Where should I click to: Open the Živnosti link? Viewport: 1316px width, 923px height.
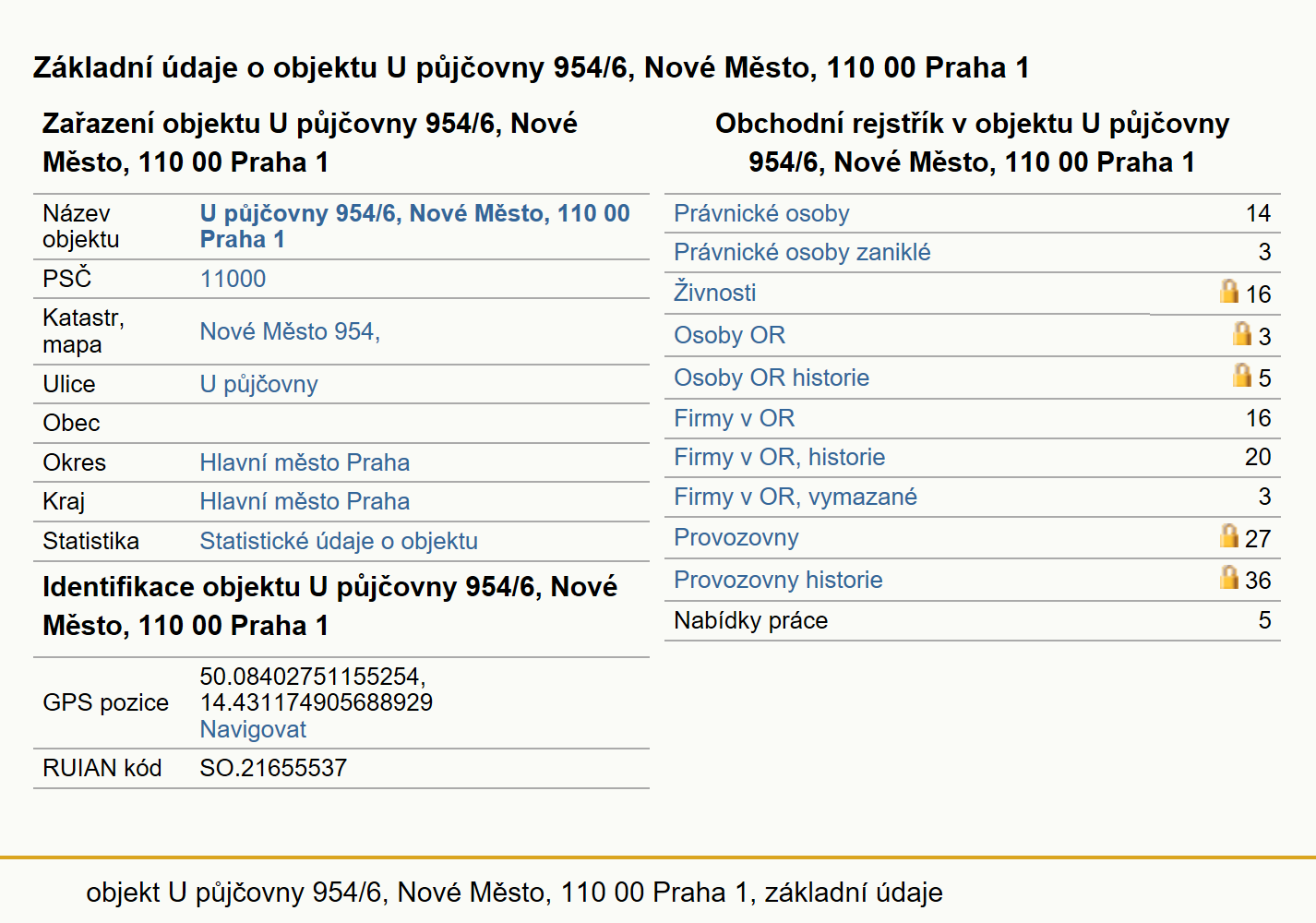coord(714,293)
